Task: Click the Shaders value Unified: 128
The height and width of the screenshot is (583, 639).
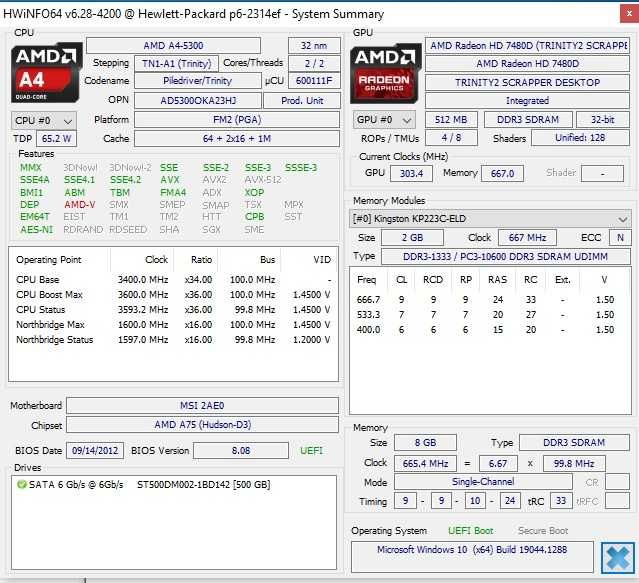Action: point(580,138)
